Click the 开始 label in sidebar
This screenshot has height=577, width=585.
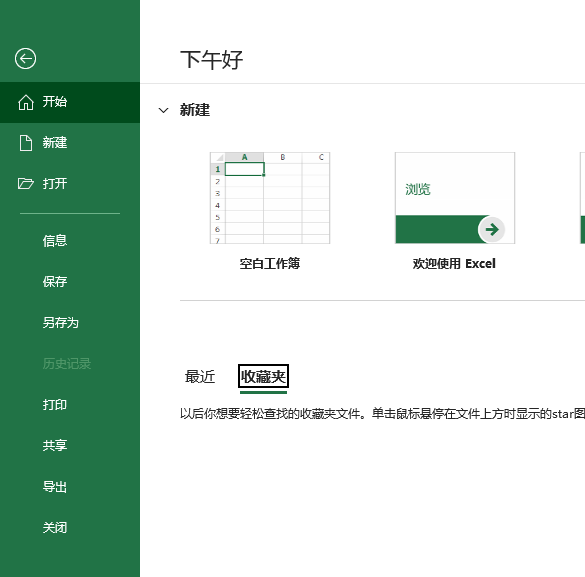pos(55,102)
